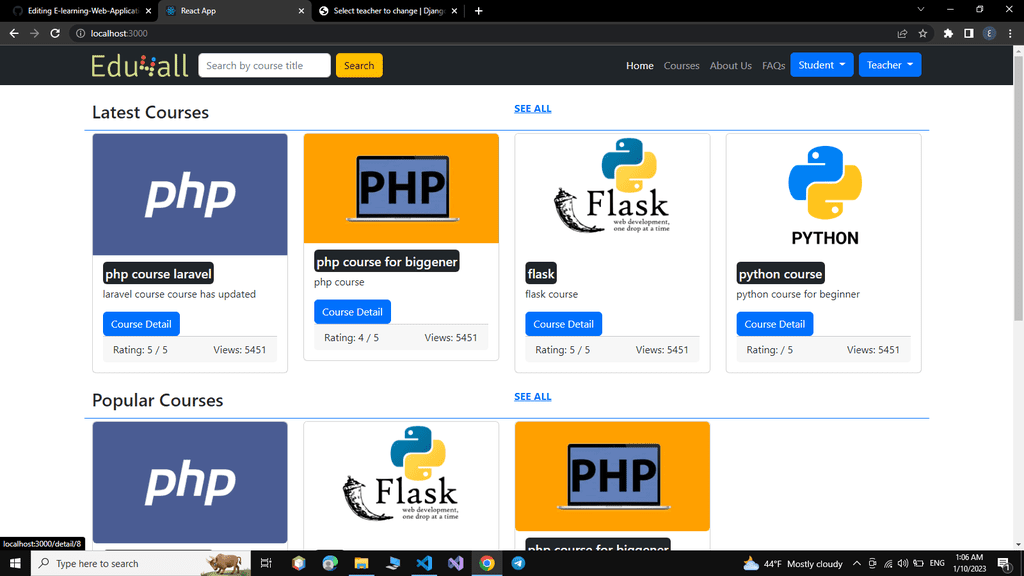Open the taskbar clock and calendar
The height and width of the screenshot is (576, 1024).
pos(969,563)
